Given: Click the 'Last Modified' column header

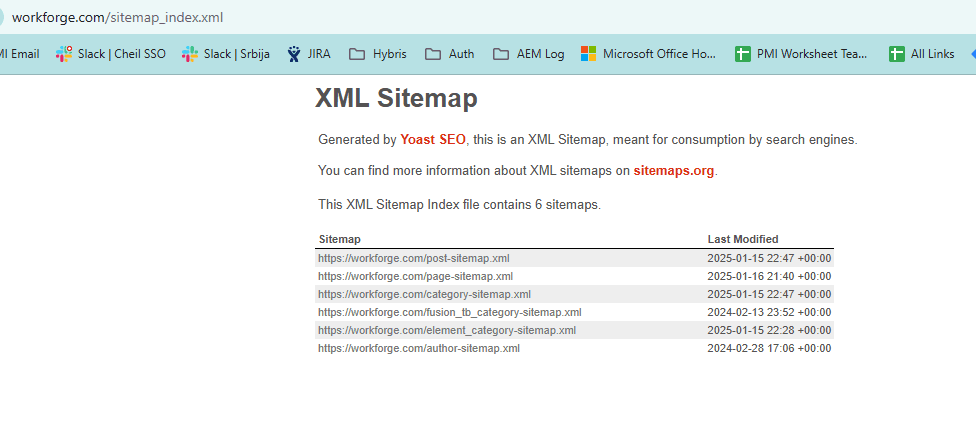Looking at the screenshot, I should [x=743, y=240].
